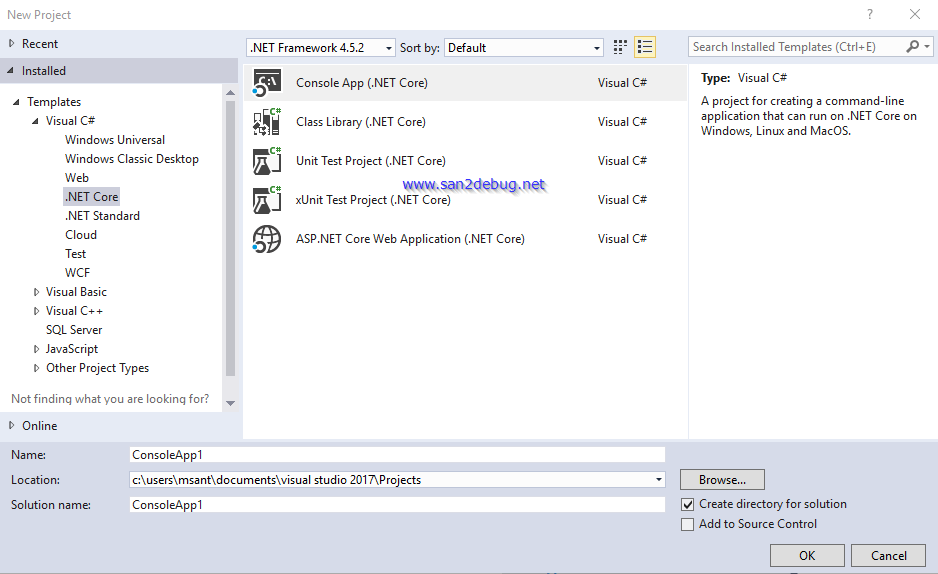Expand the Visual Basic tree node

tap(36, 292)
